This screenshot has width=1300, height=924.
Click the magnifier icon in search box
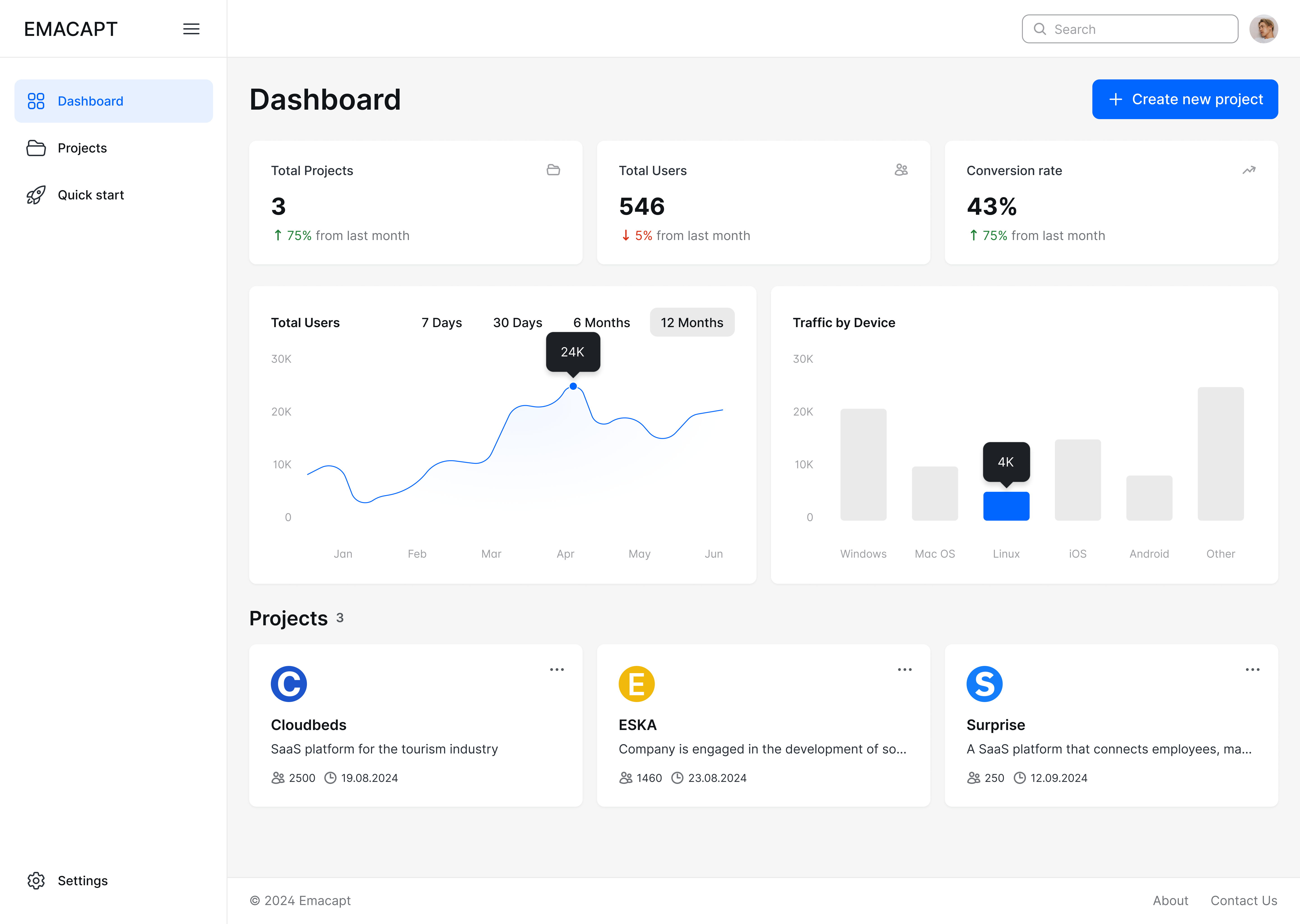pos(1039,29)
